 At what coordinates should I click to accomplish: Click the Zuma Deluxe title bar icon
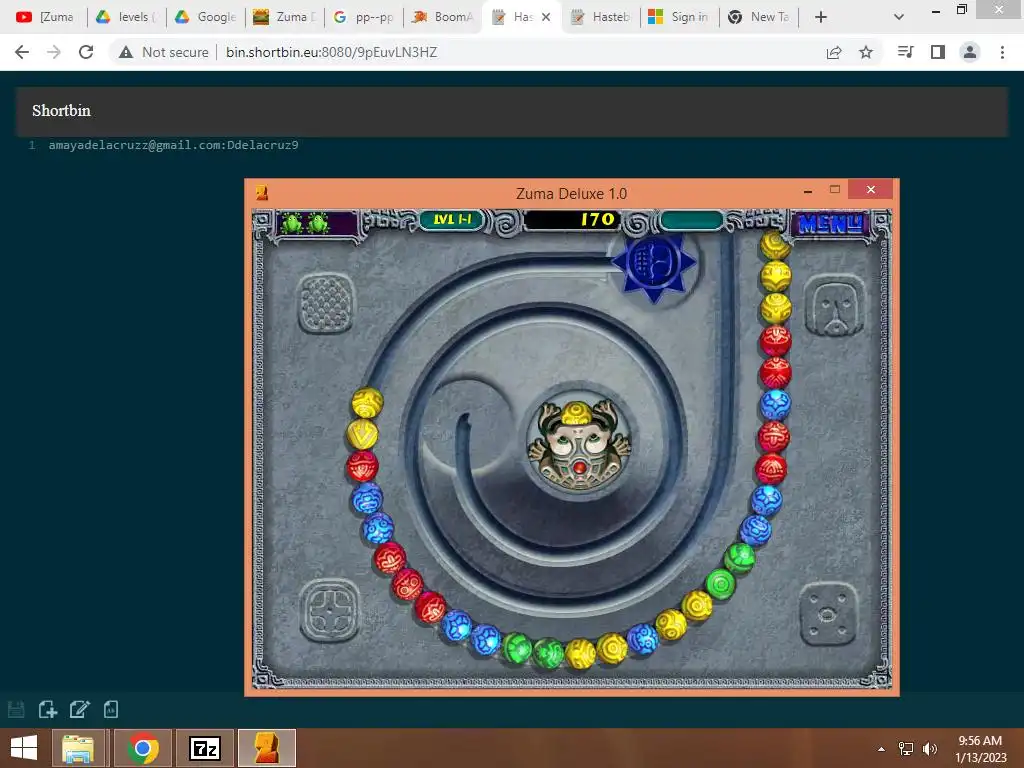pyautogui.click(x=262, y=193)
